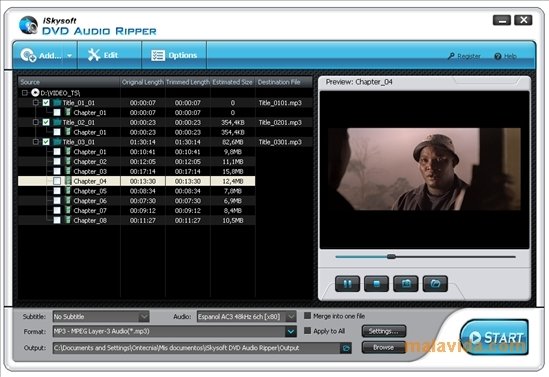Click destination file Title_0101.mp3

(x=280, y=103)
